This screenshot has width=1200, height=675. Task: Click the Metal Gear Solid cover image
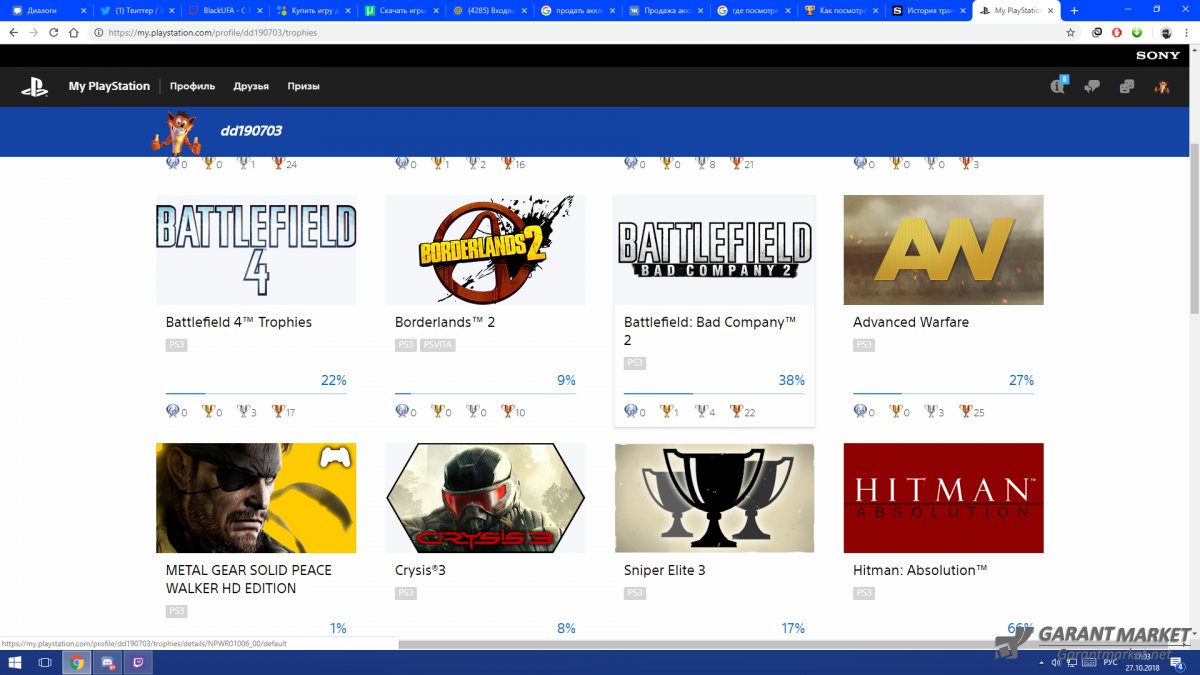[x=256, y=498]
